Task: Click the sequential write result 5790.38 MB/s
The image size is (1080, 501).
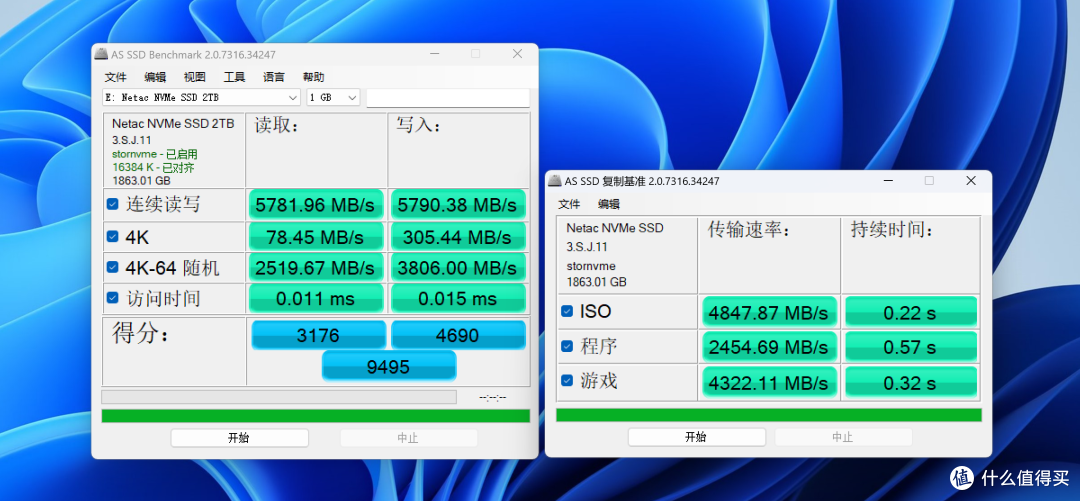Action: pyautogui.click(x=458, y=205)
